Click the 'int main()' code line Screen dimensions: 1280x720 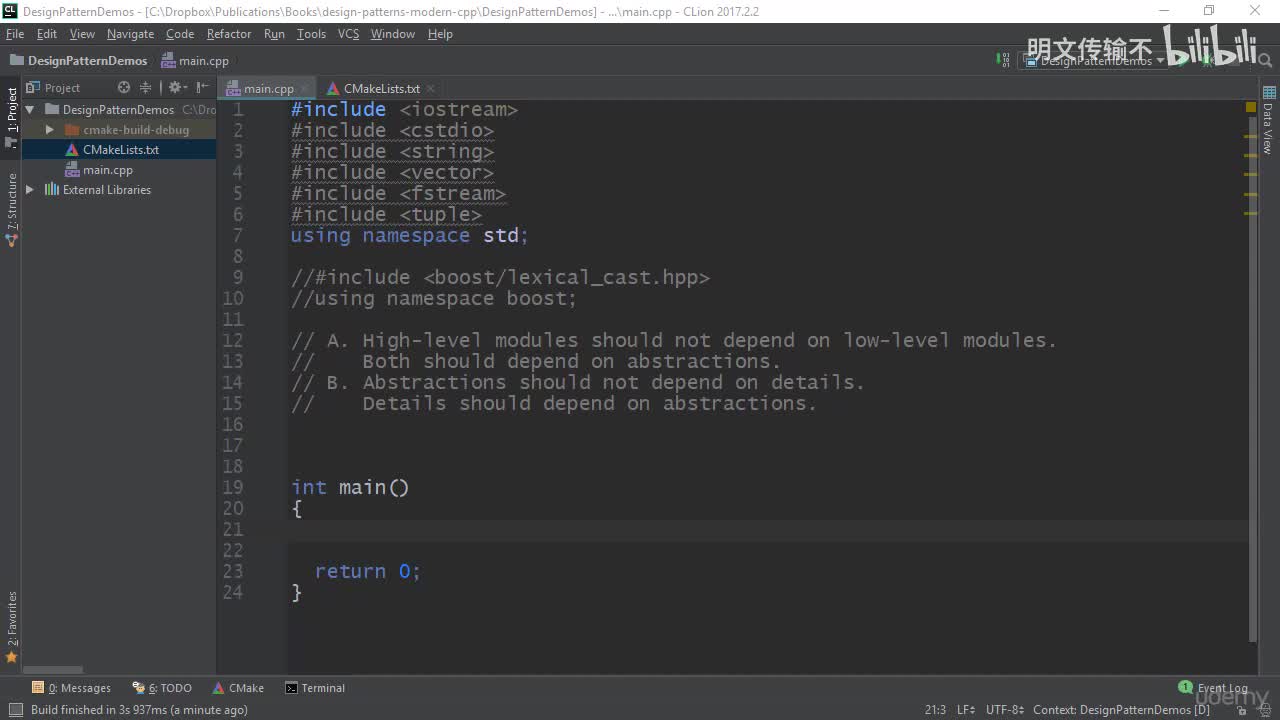(350, 487)
